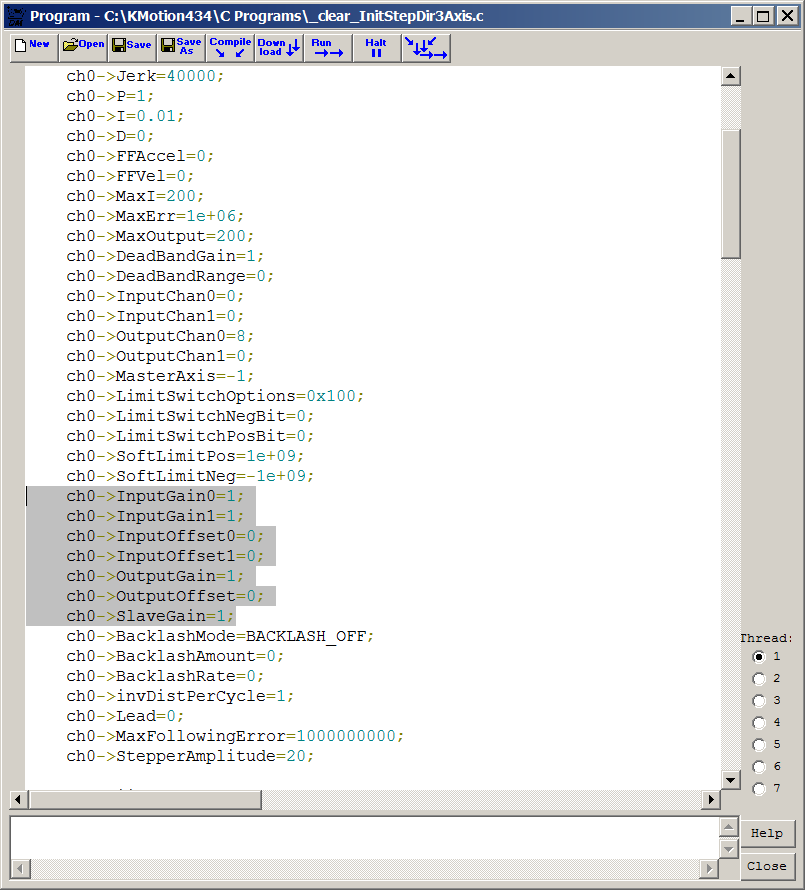The height and width of the screenshot is (890, 805).
Task: Click the line ch0->SoftLimitPos=1e+09;
Action: 185,456
